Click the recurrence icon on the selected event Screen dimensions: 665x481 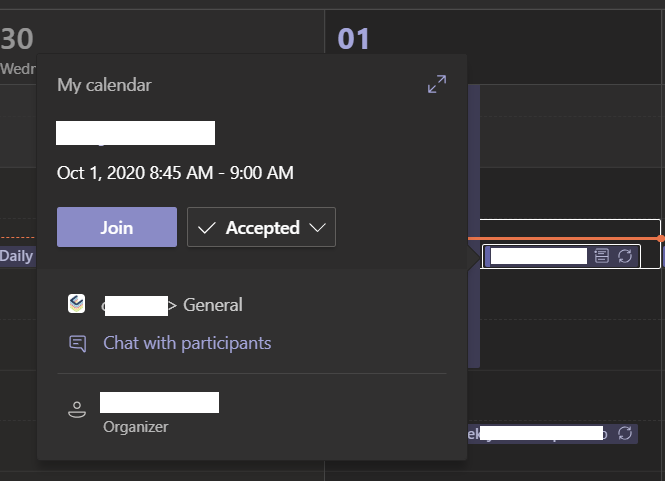(x=625, y=256)
